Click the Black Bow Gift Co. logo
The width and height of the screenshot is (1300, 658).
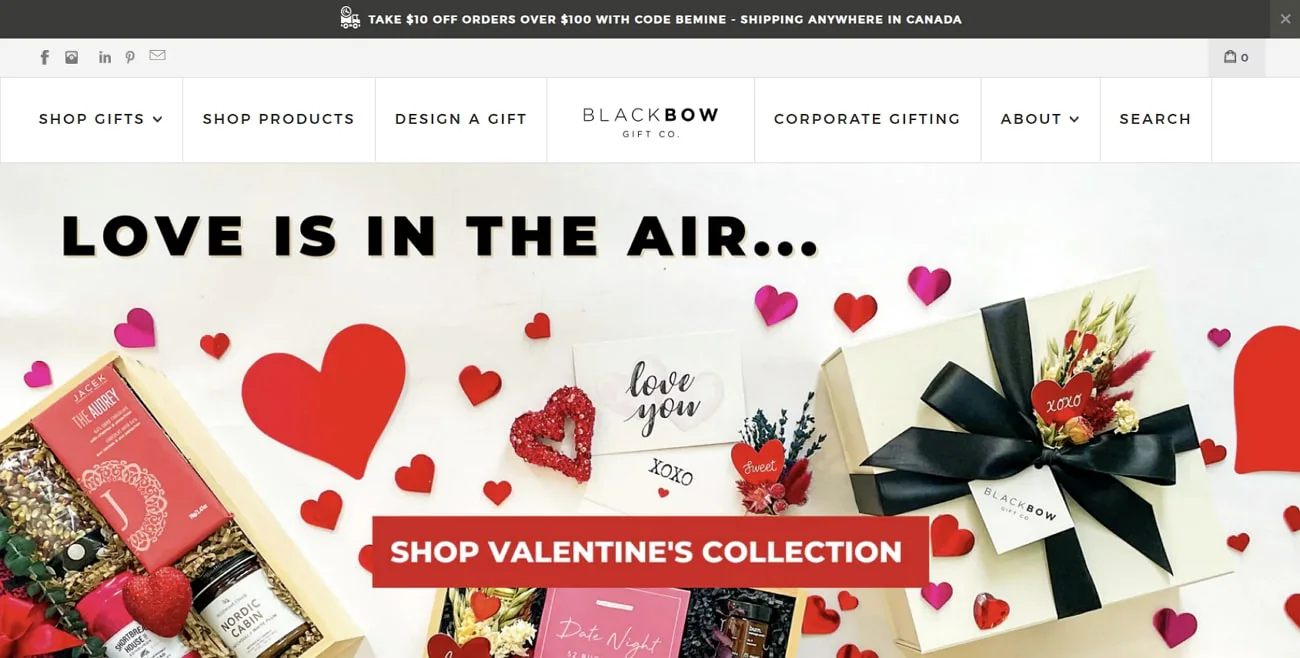[x=651, y=121]
